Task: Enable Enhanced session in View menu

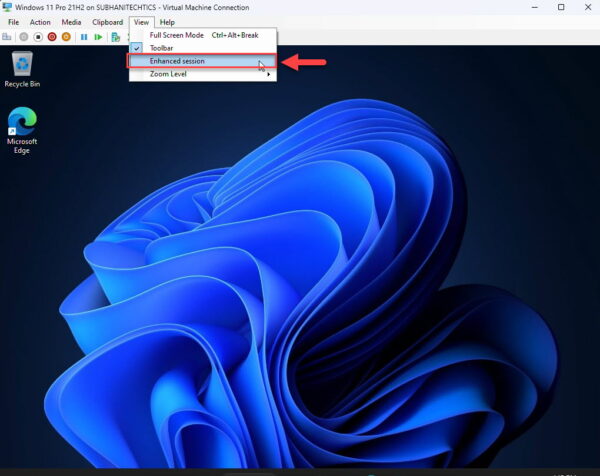Action: coord(176,61)
